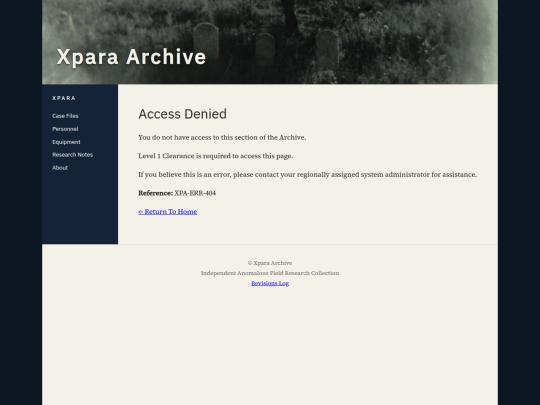The height and width of the screenshot is (405, 540).
Task: Open the Revisions Log footer link
Action: tap(270, 283)
